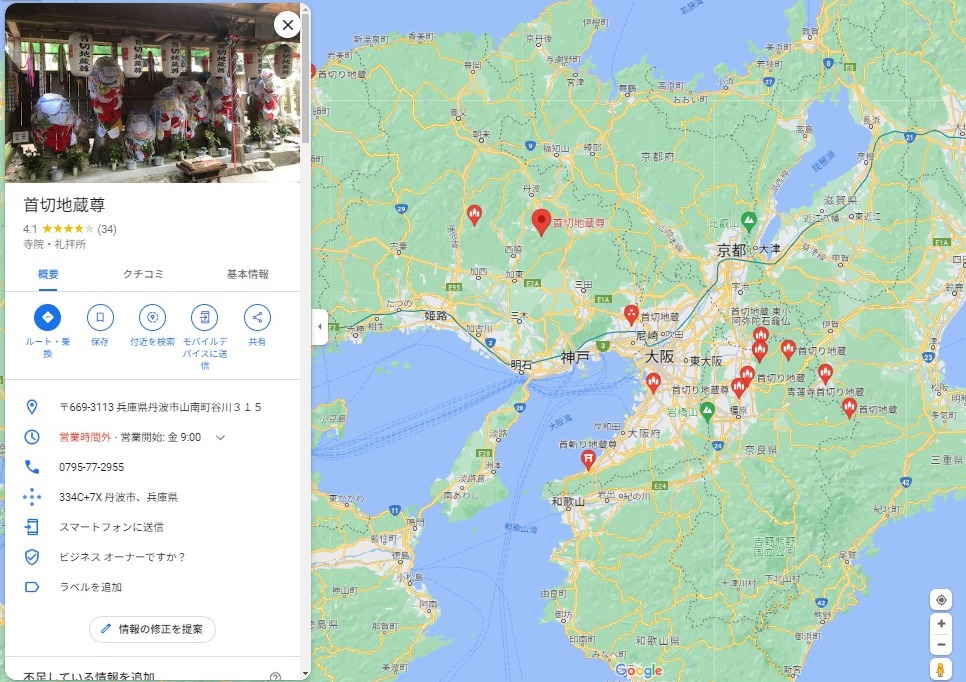This screenshot has width=966, height=682.
Task: Switch to the 概要 tab
Action: click(48, 274)
